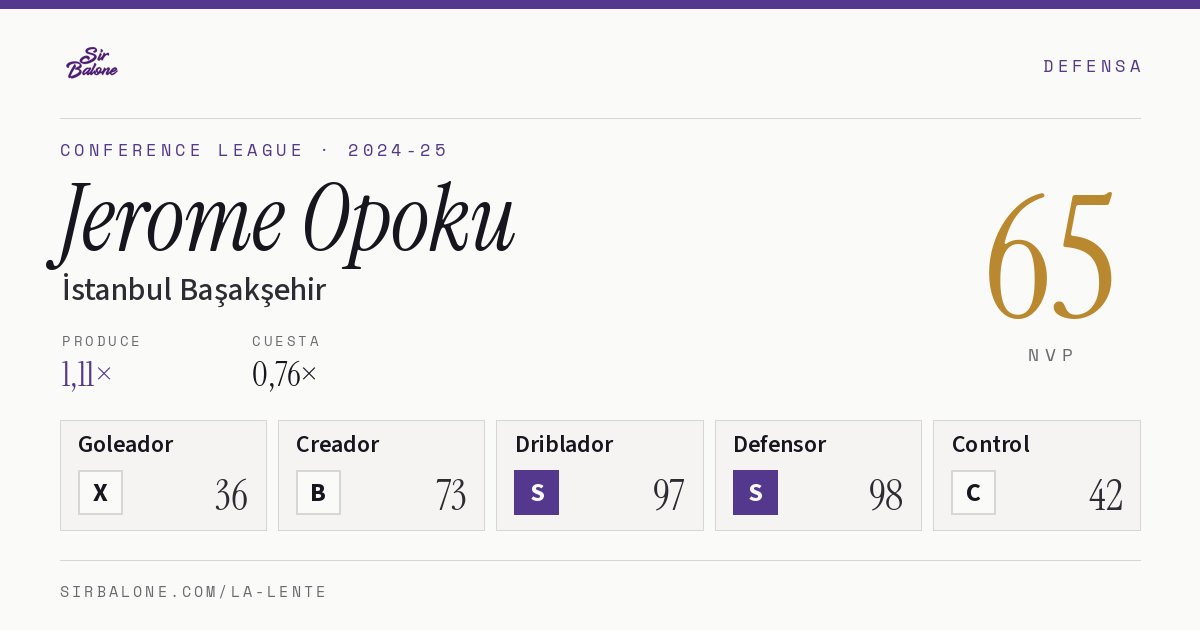Click the Jerome Opoku player name

point(282,222)
